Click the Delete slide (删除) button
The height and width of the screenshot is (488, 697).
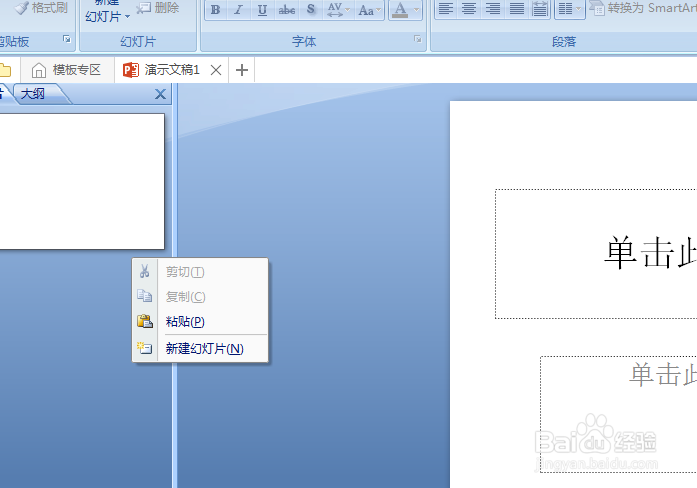[158, 8]
